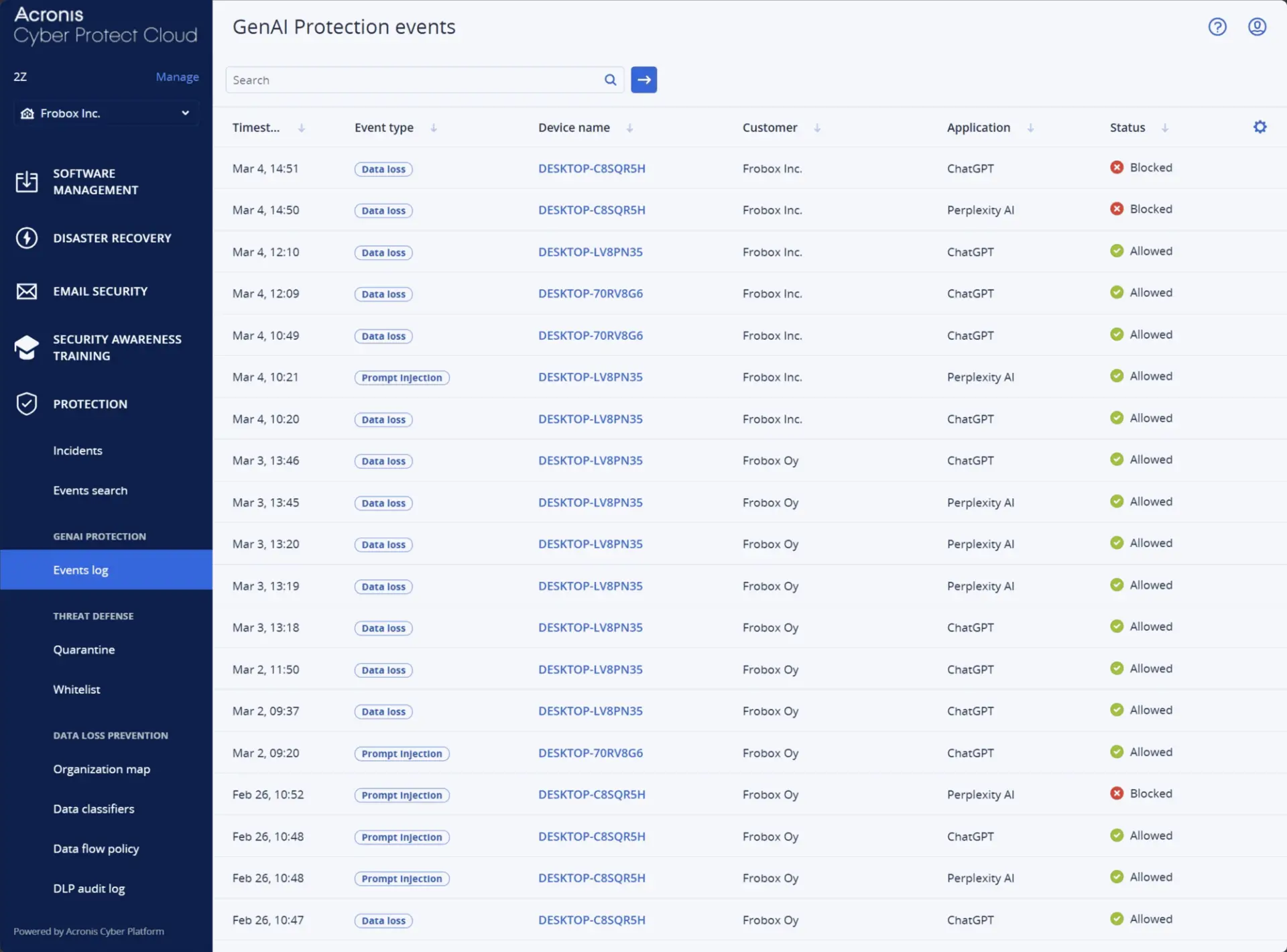The width and height of the screenshot is (1287, 952).
Task: Open Quarantine in the sidebar
Action: pyautogui.click(x=84, y=650)
